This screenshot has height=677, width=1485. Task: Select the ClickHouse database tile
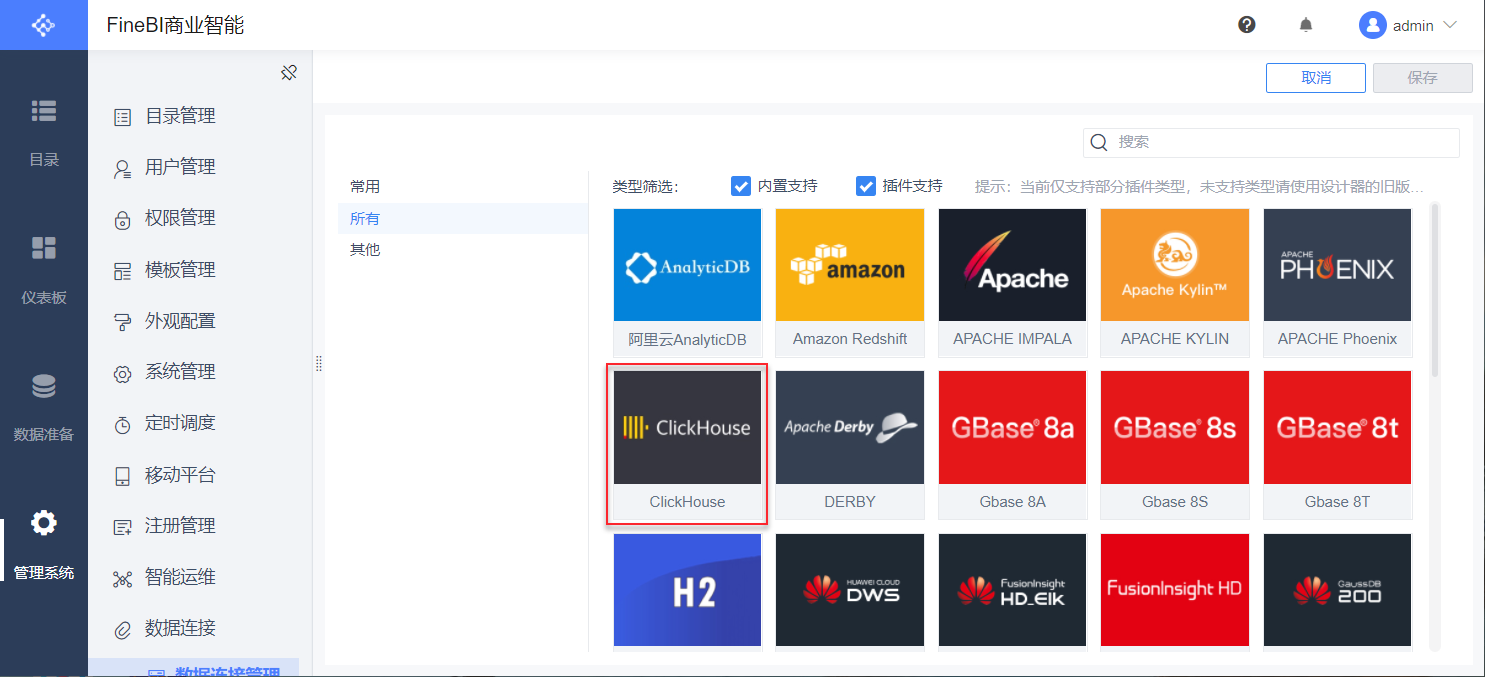point(687,445)
